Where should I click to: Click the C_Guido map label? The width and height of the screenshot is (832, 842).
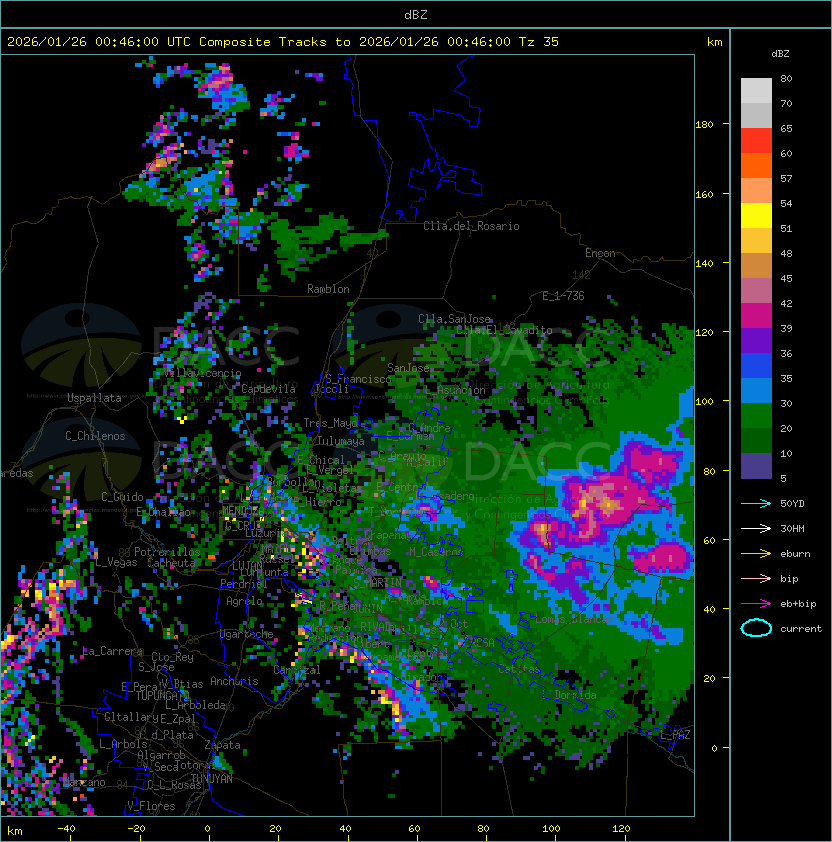click(122, 497)
